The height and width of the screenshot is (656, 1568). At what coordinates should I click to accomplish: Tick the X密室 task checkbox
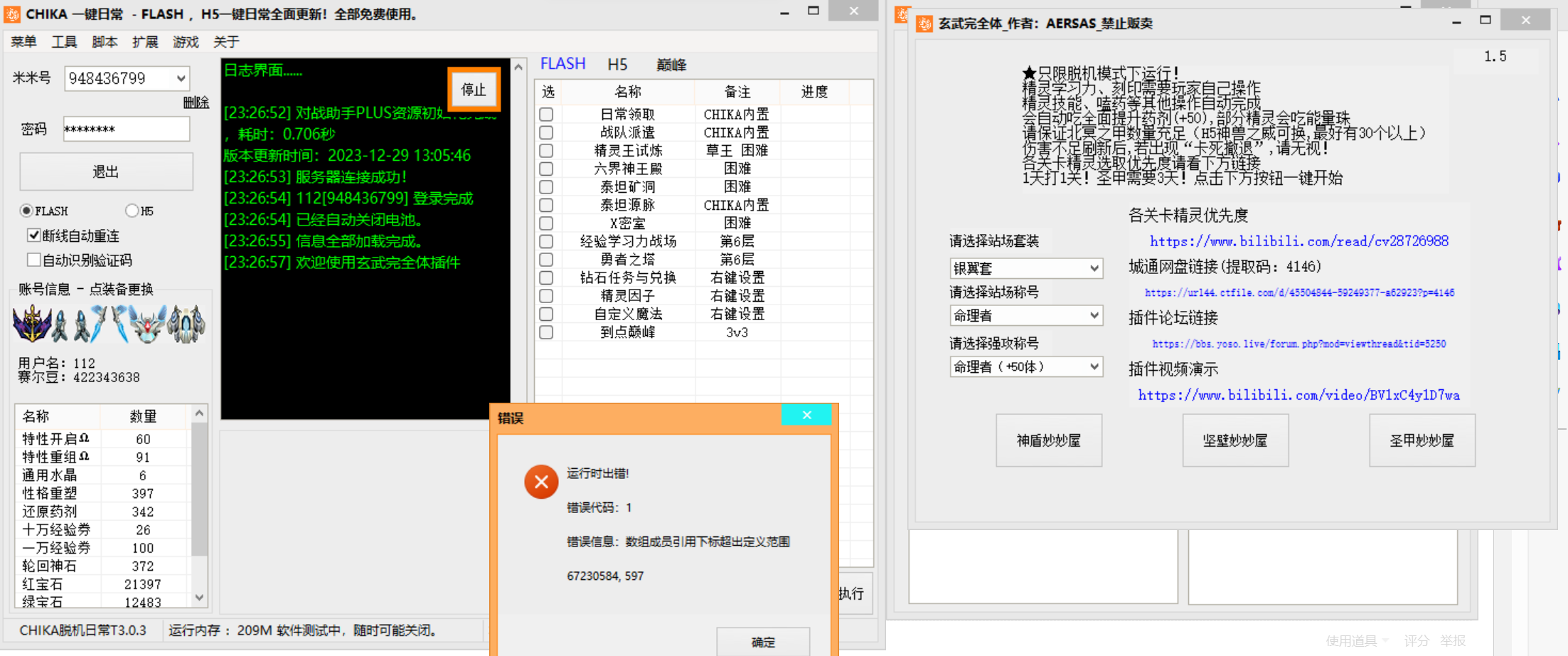pos(546,223)
